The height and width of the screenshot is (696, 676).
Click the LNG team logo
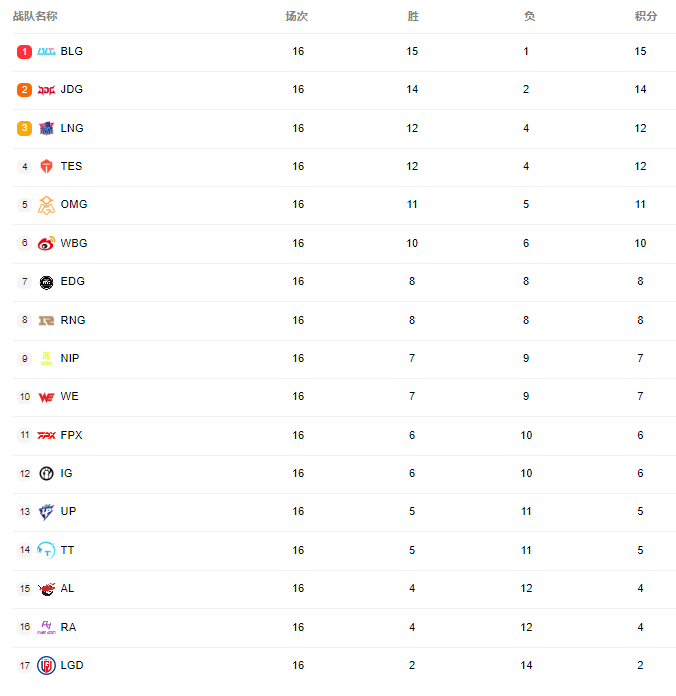[x=46, y=128]
